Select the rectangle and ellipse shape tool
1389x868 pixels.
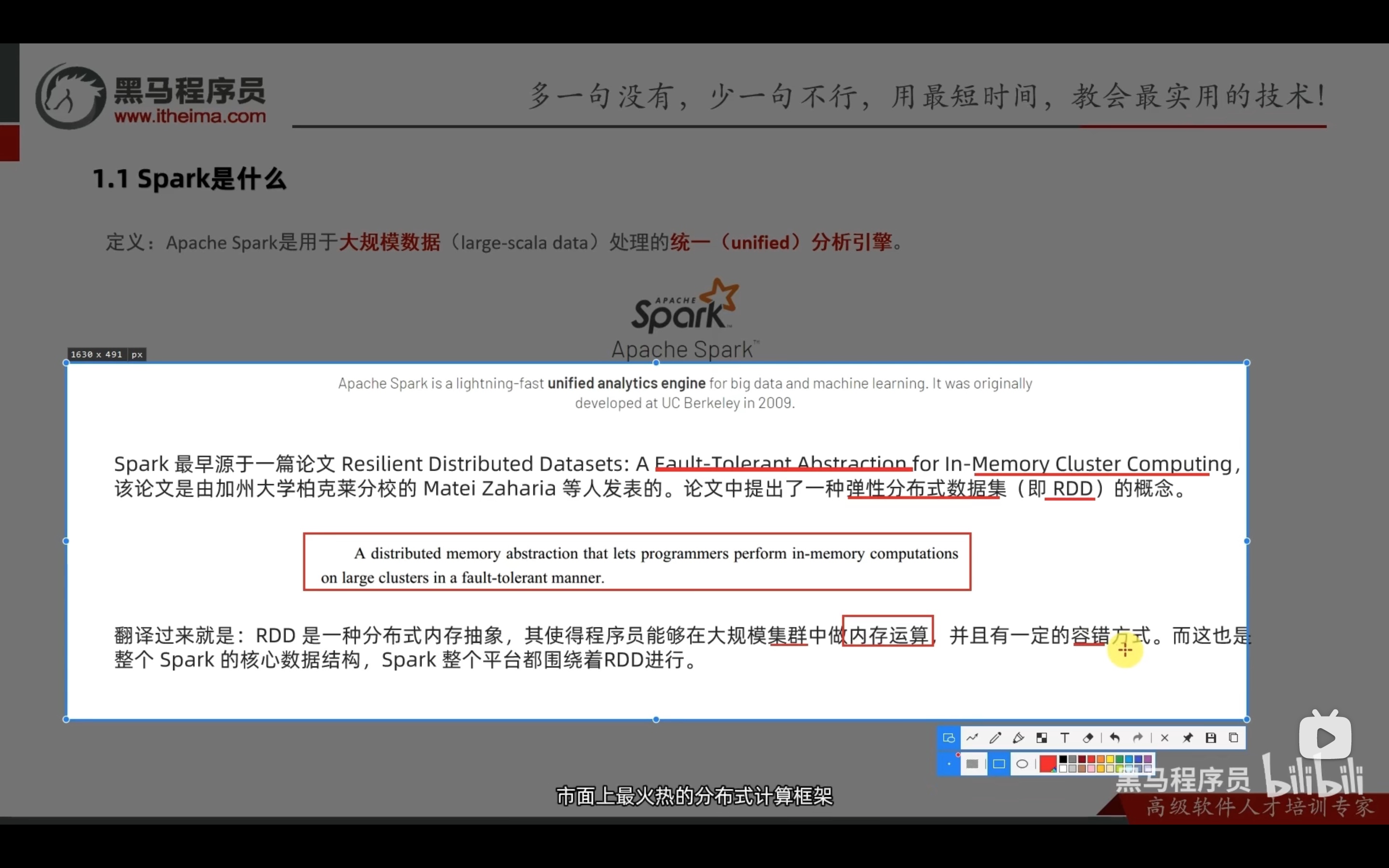tap(949, 738)
